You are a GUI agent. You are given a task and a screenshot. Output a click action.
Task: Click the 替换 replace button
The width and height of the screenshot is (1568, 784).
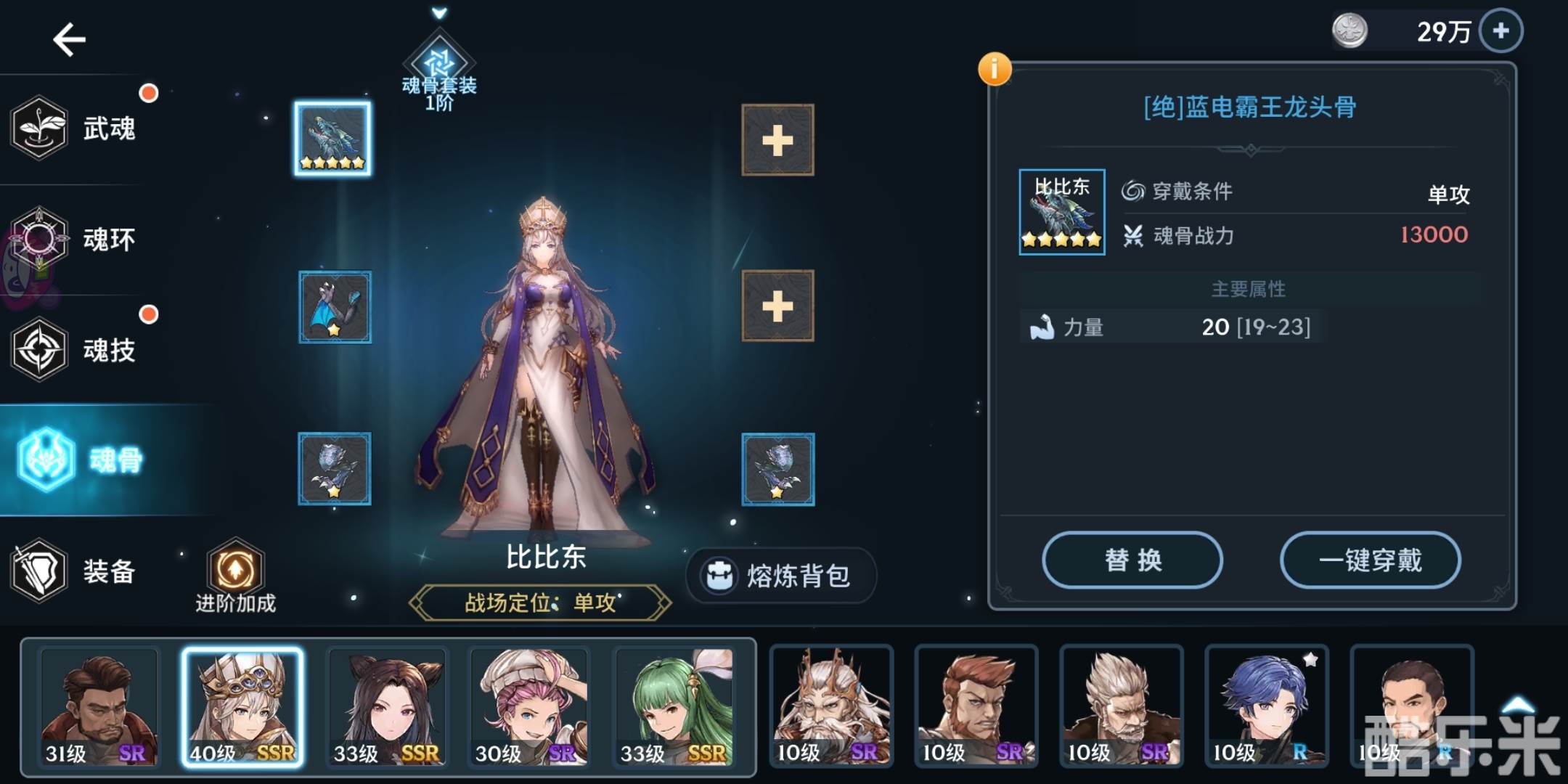click(x=1132, y=560)
